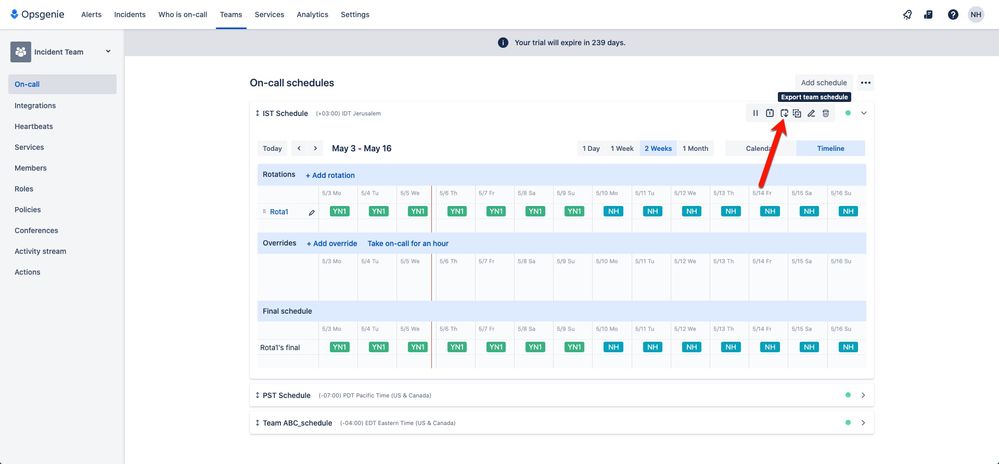Image resolution: width=999 pixels, height=464 pixels.
Task: Click Rota1's final row label
Action: (280, 347)
